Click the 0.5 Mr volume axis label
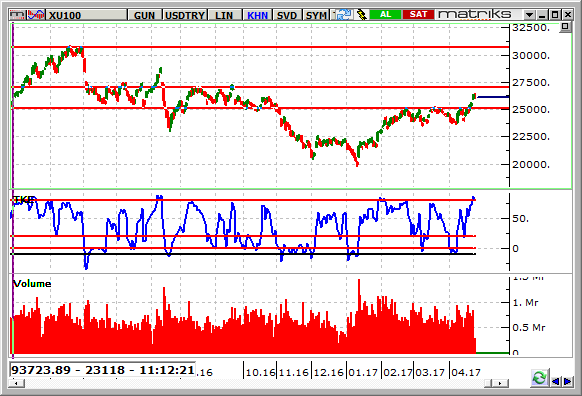The width and height of the screenshot is (582, 396). point(529,328)
